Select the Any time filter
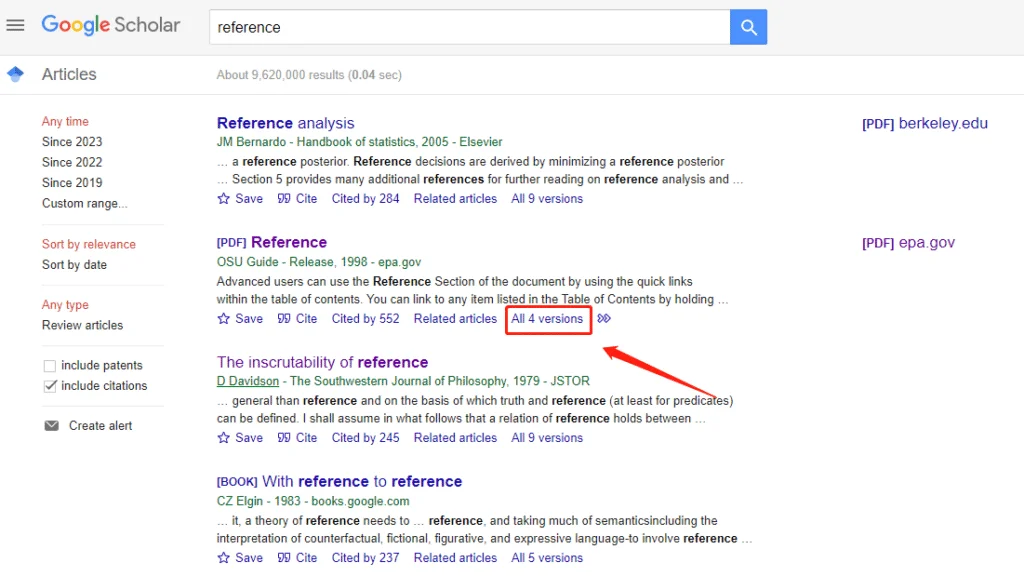1024x576 pixels. pyautogui.click(x=65, y=121)
